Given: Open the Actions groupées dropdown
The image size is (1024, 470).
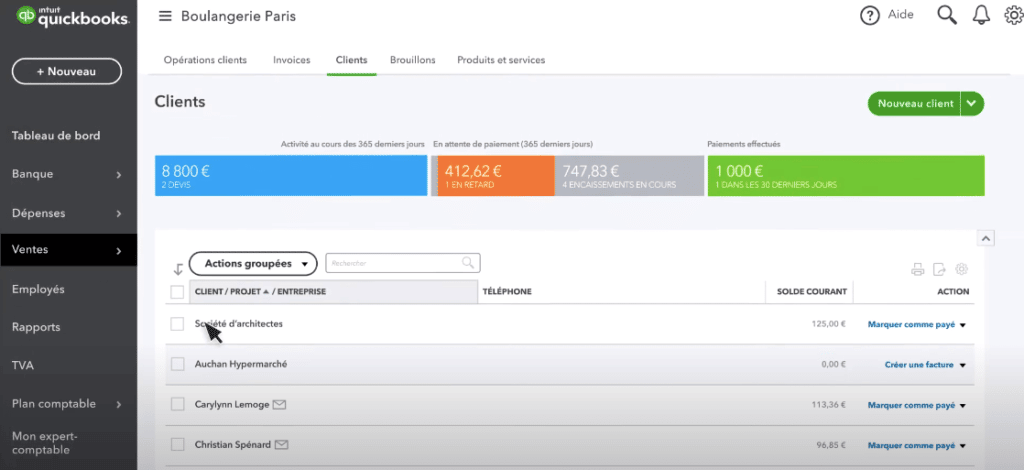Looking at the screenshot, I should click(253, 263).
